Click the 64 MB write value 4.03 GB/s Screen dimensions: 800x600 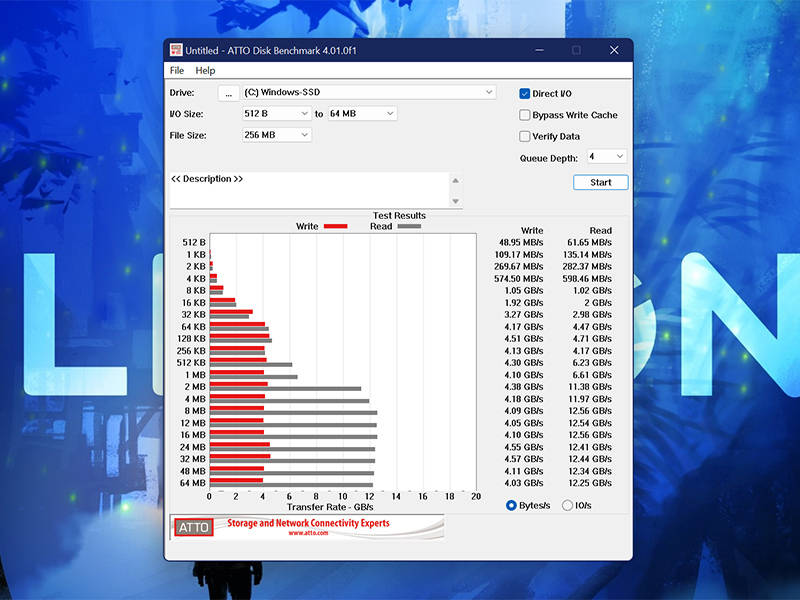pyautogui.click(x=523, y=483)
